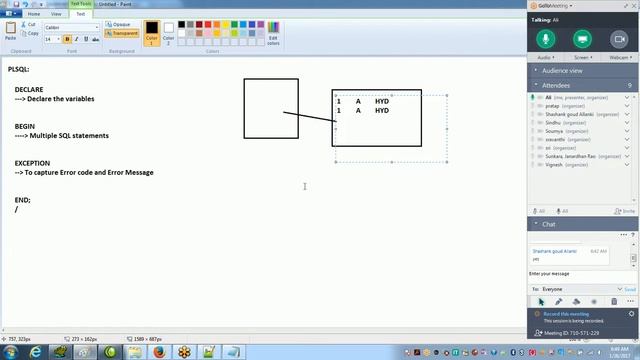Turn on webcam with camera button
Image resolution: width=640 pixels, height=360 pixels.
(619, 39)
